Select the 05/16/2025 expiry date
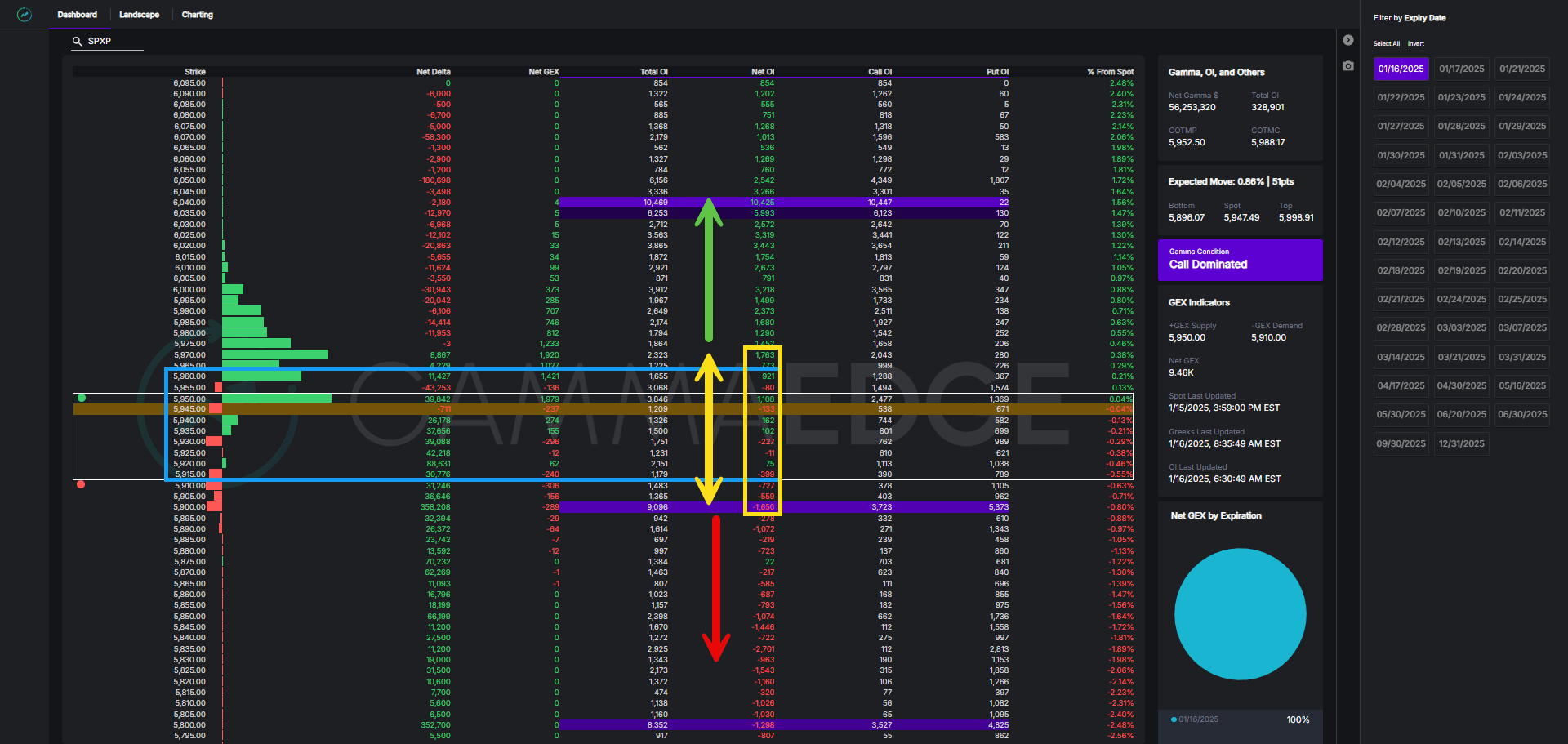The width and height of the screenshot is (1568, 744). point(1522,386)
